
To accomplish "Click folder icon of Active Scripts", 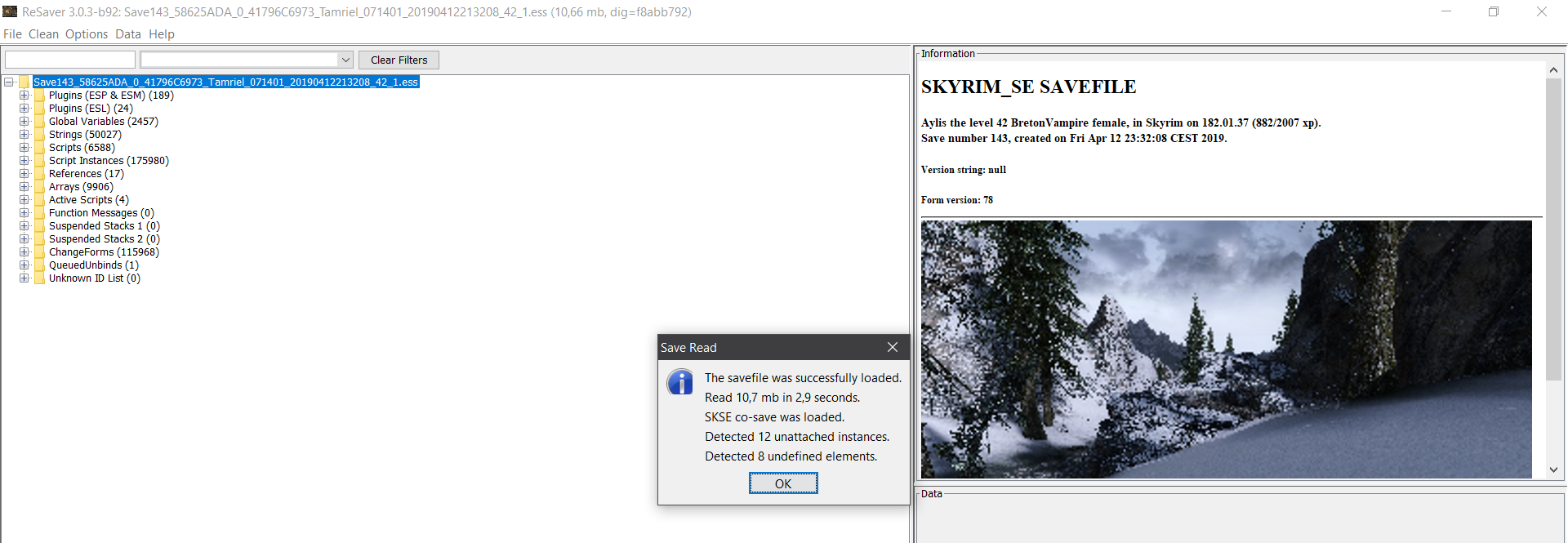I will (x=40, y=199).
